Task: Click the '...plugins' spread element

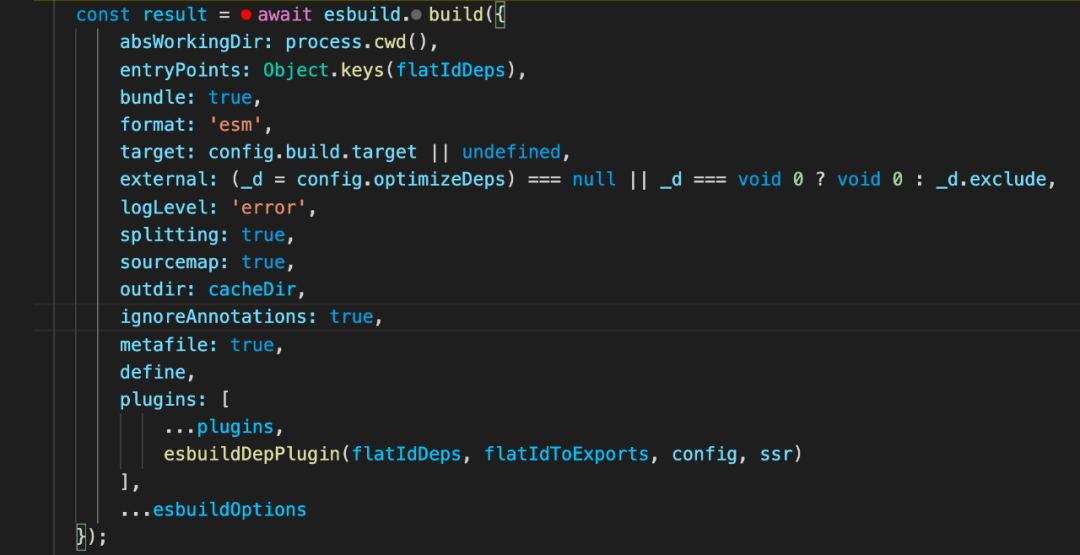Action: [219, 427]
